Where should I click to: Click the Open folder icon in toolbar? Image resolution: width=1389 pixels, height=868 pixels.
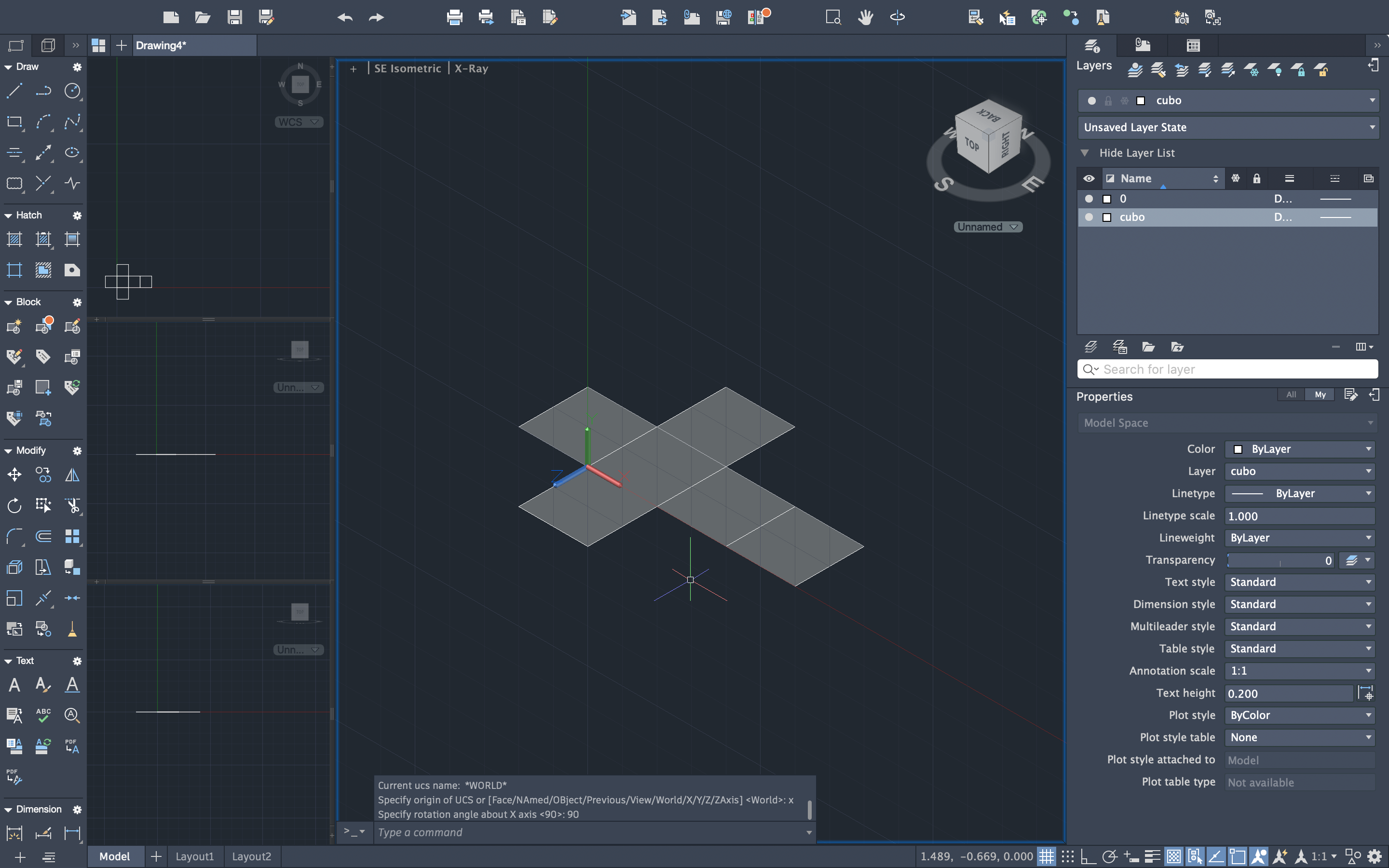[202, 17]
